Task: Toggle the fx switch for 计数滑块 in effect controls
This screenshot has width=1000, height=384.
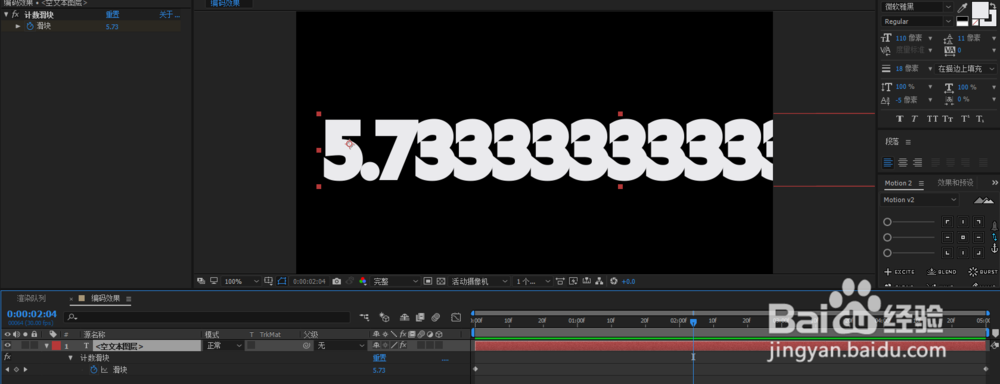Action: tap(15, 14)
